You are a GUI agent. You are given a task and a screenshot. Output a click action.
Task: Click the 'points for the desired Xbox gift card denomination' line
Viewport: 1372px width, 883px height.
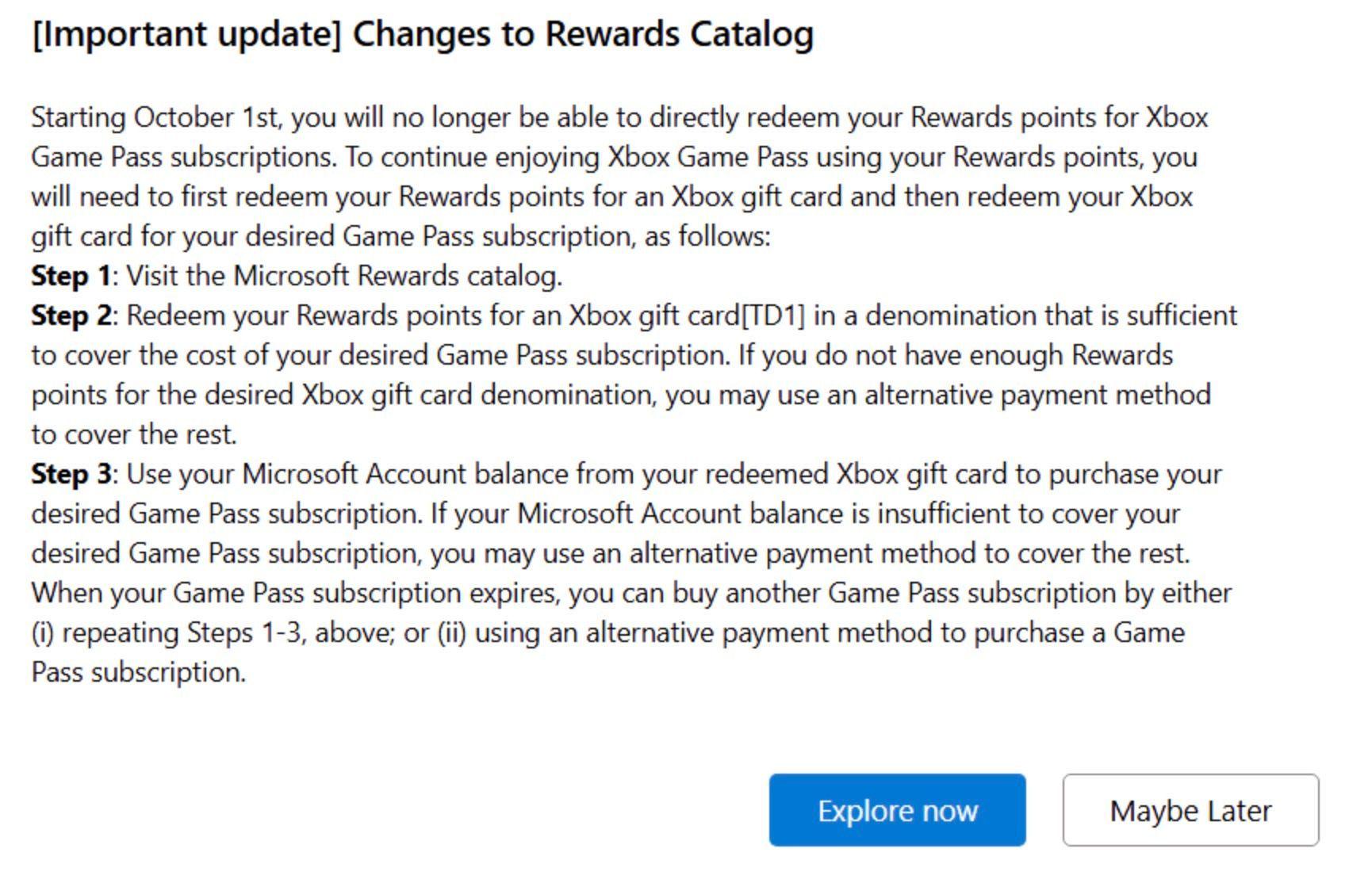[x=343, y=395]
